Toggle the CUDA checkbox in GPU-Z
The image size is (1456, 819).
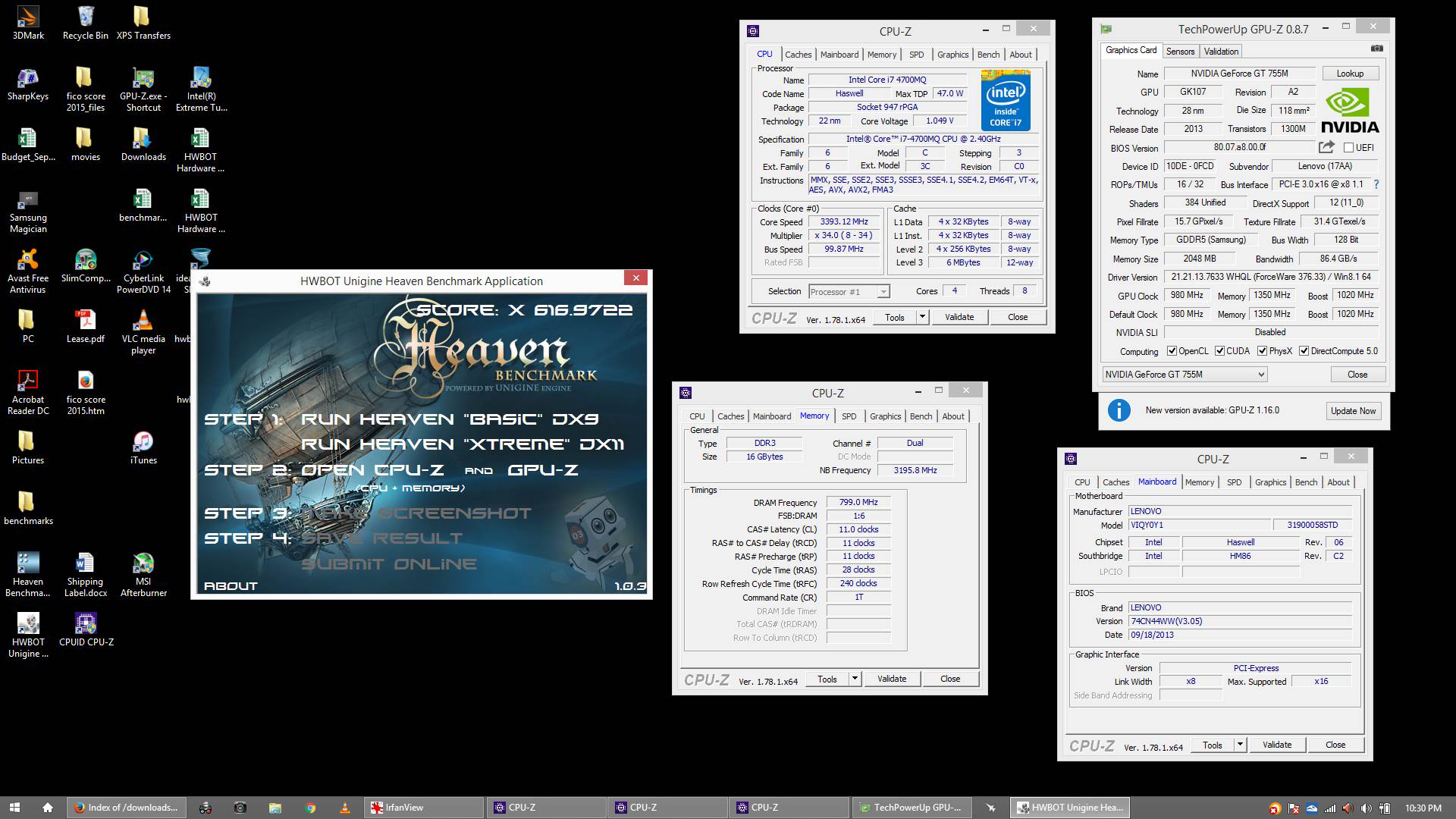click(x=1219, y=351)
